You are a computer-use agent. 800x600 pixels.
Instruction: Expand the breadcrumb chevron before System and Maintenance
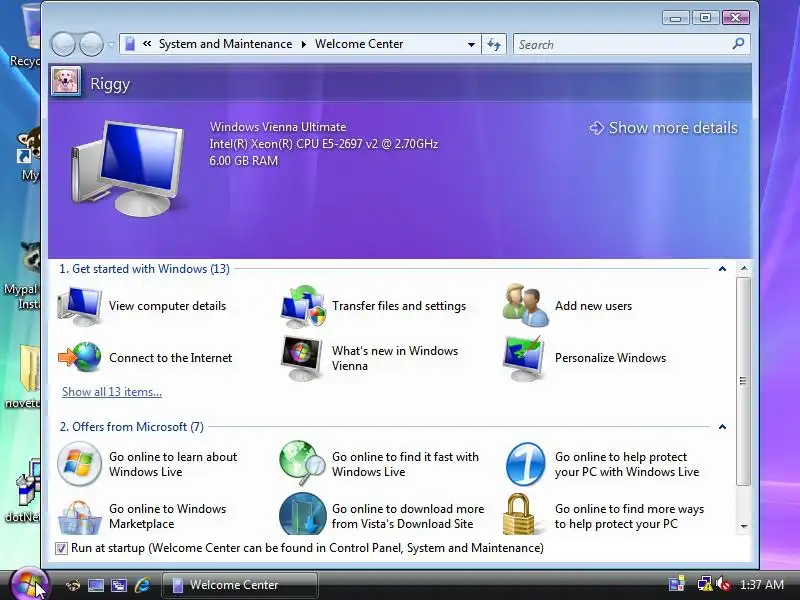[147, 44]
